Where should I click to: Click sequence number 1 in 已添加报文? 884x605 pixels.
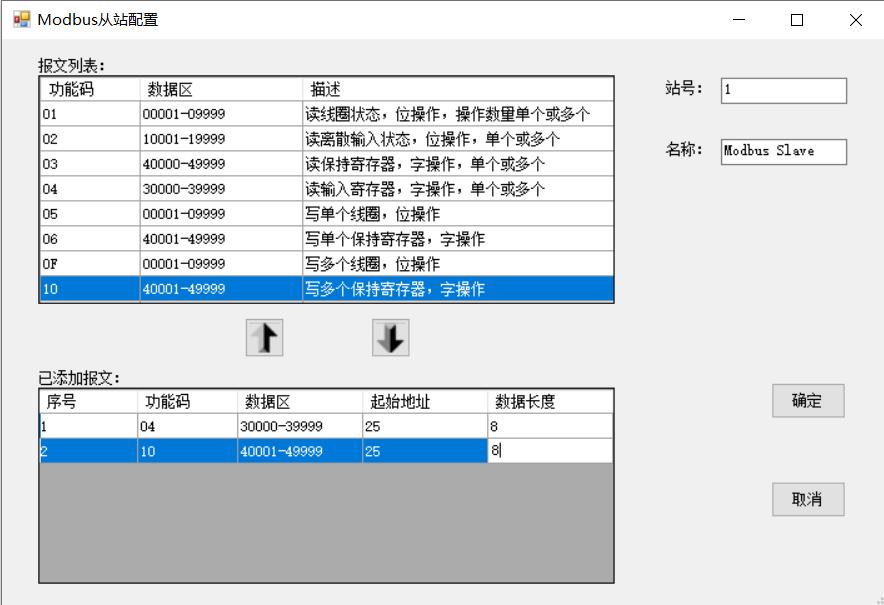click(x=89, y=426)
